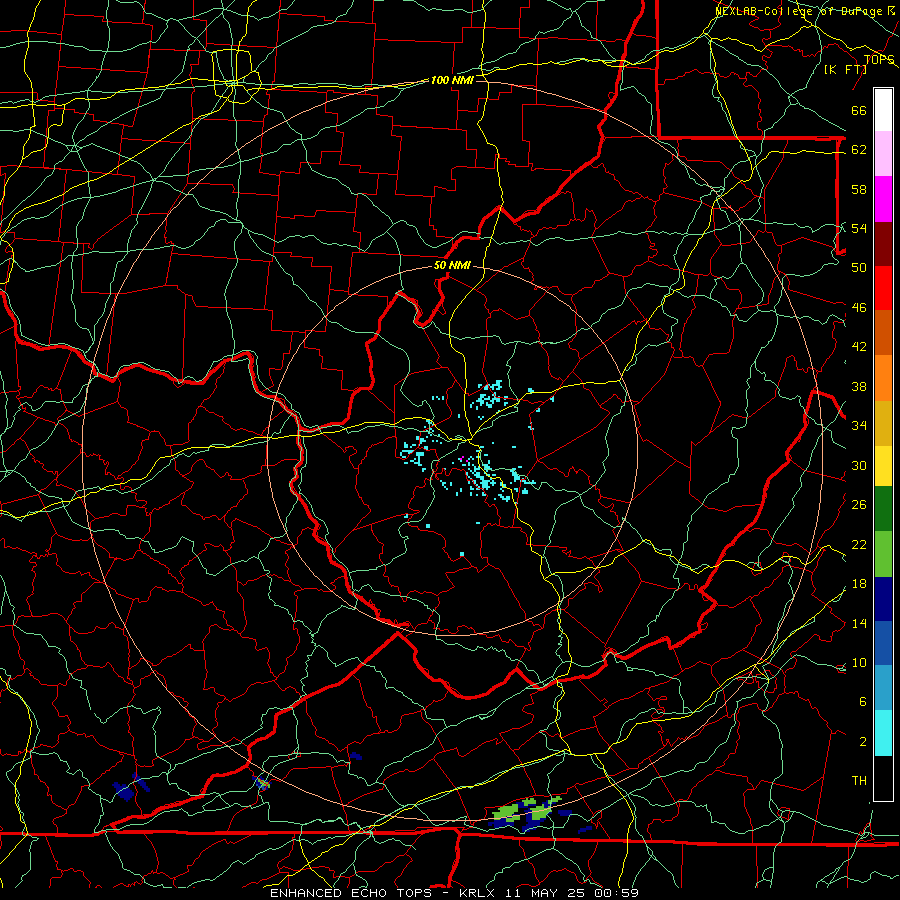The height and width of the screenshot is (900, 900).
Task: Click the "50 NMI" range ring label
Action: (452, 265)
